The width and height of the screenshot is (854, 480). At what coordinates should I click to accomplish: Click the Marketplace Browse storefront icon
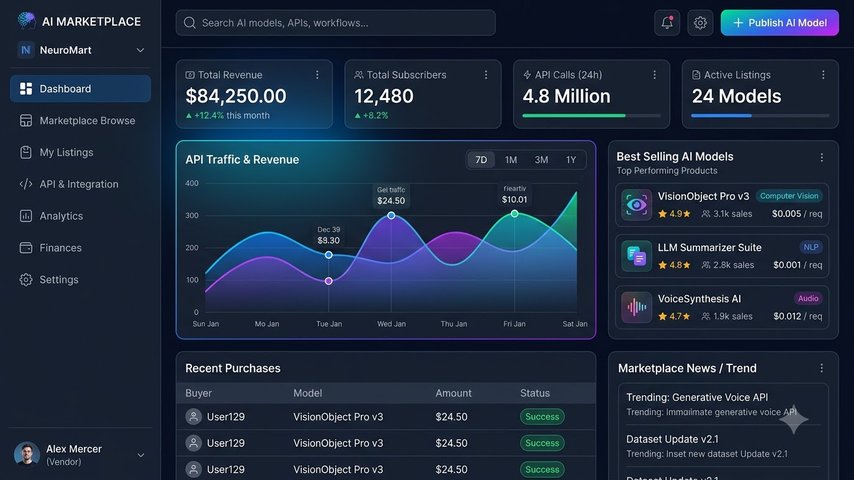click(26, 120)
